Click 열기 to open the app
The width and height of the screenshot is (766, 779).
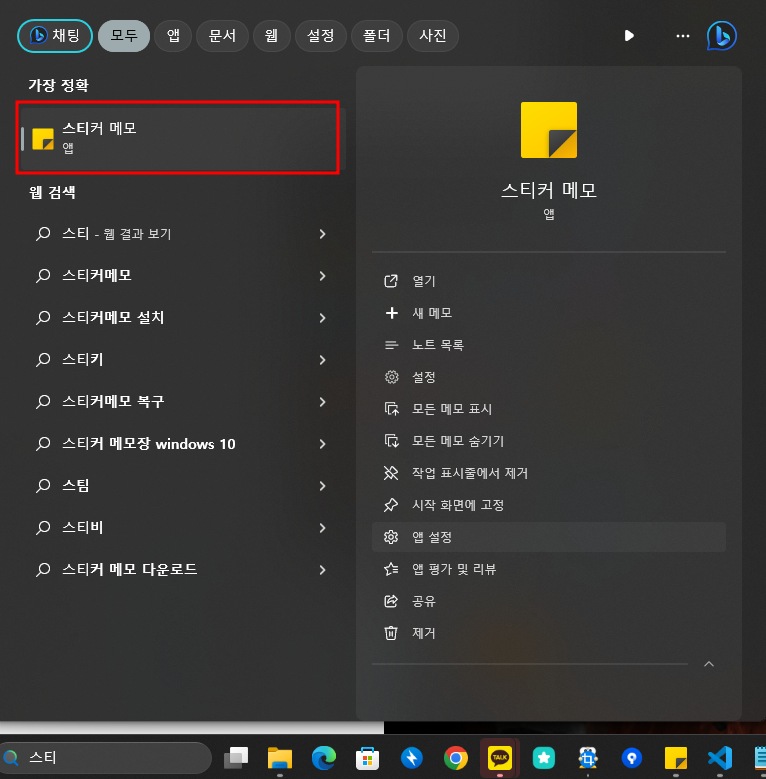point(548,281)
